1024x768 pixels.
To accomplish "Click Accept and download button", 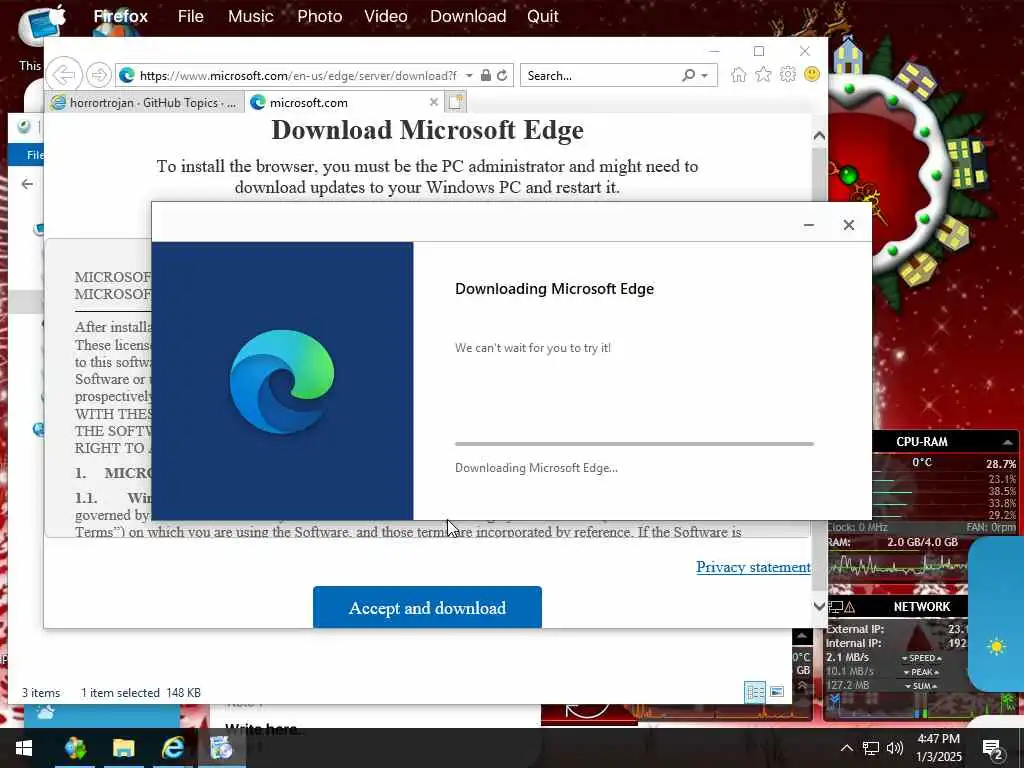I will (427, 607).
